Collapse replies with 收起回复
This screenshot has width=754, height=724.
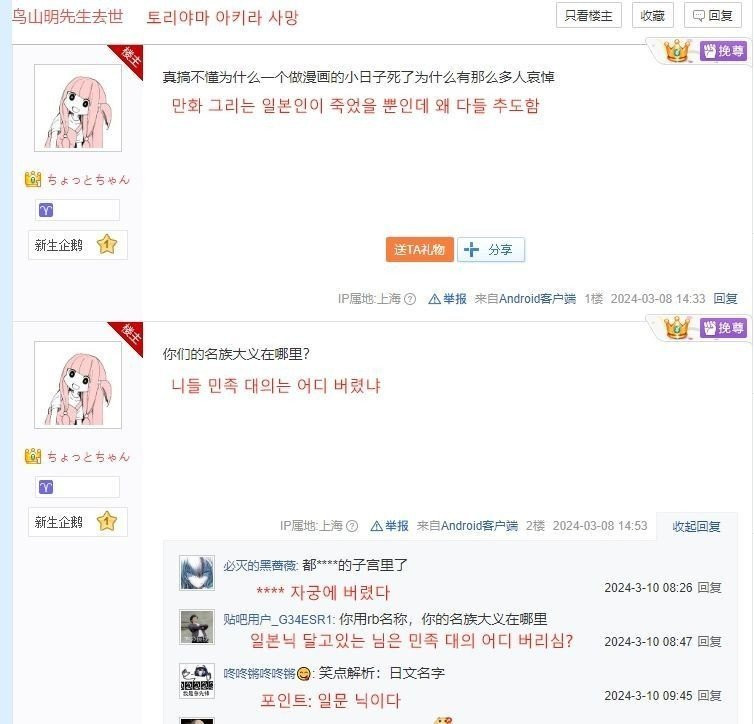[696, 526]
